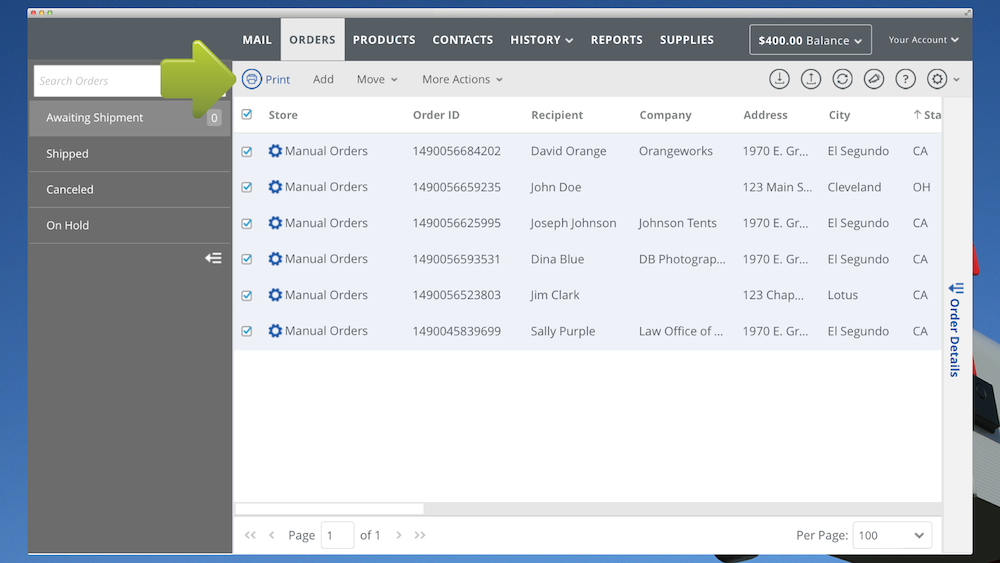Image resolution: width=1000 pixels, height=563 pixels.
Task: Expand the Move dropdown
Action: pyautogui.click(x=377, y=79)
